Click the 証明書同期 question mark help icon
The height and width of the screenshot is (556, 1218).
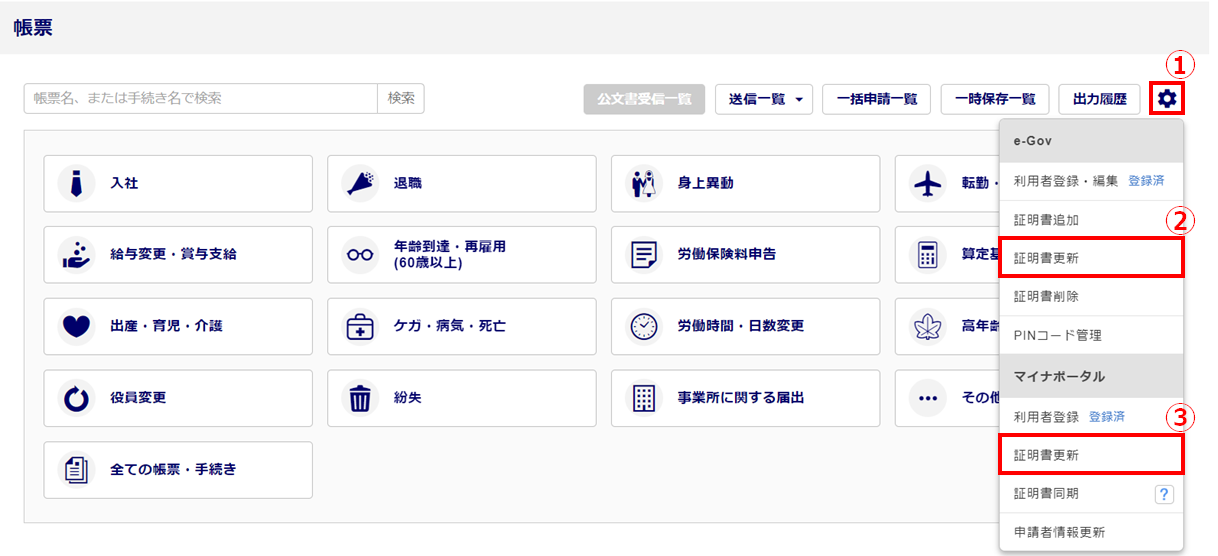pyautogui.click(x=1164, y=494)
